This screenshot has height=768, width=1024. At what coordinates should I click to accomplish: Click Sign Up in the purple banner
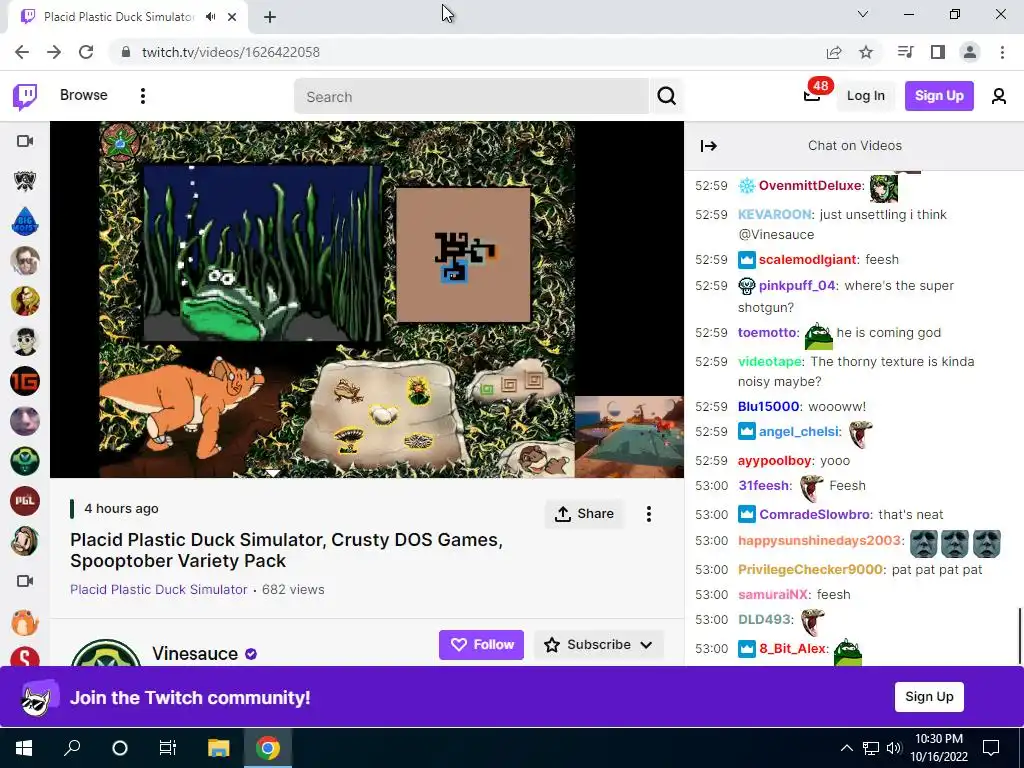click(x=929, y=697)
